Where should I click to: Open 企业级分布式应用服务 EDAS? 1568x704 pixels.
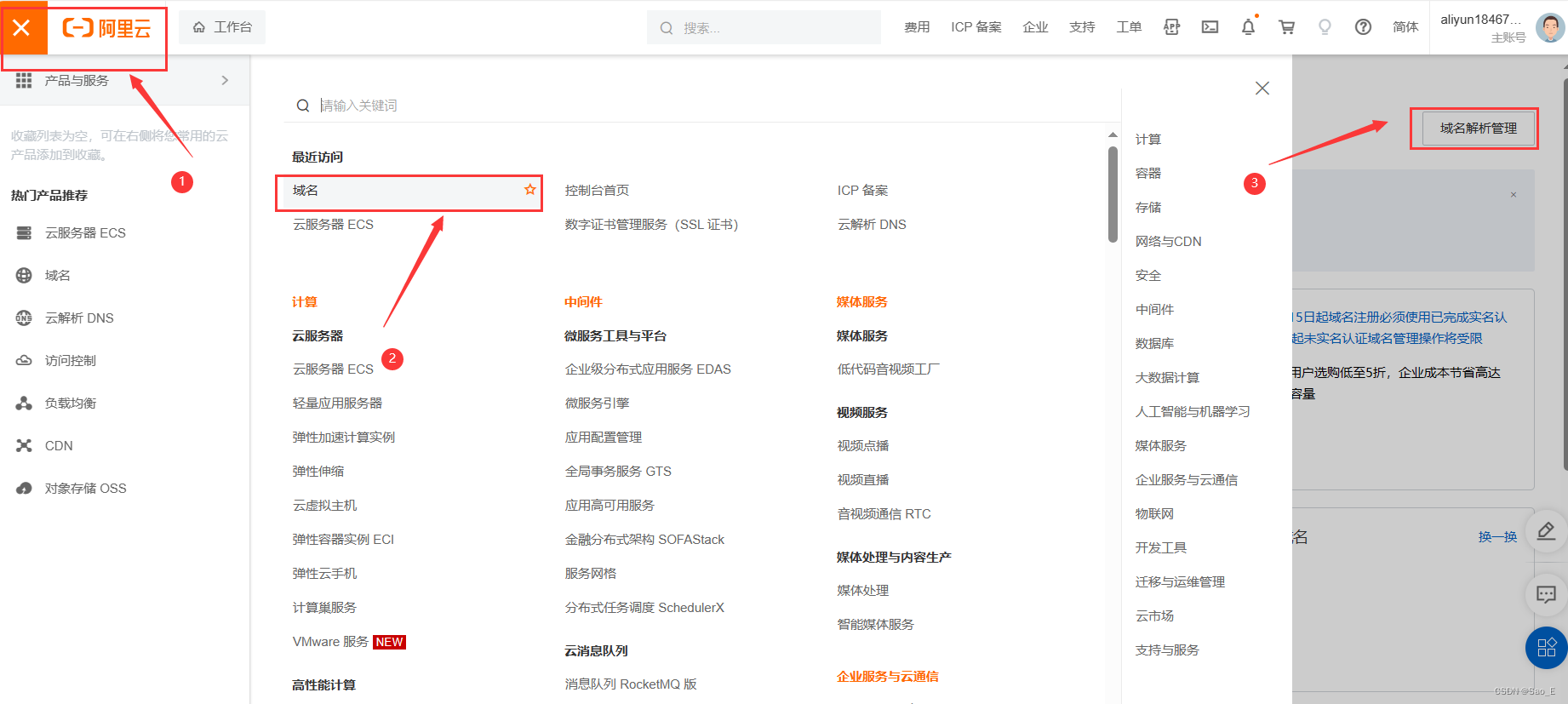pos(648,369)
